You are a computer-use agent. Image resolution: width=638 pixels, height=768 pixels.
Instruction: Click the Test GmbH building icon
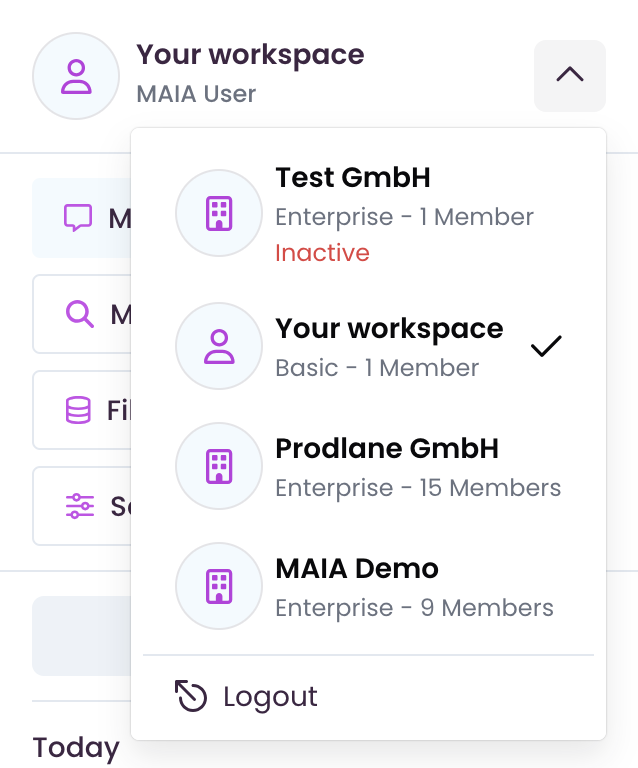point(218,213)
